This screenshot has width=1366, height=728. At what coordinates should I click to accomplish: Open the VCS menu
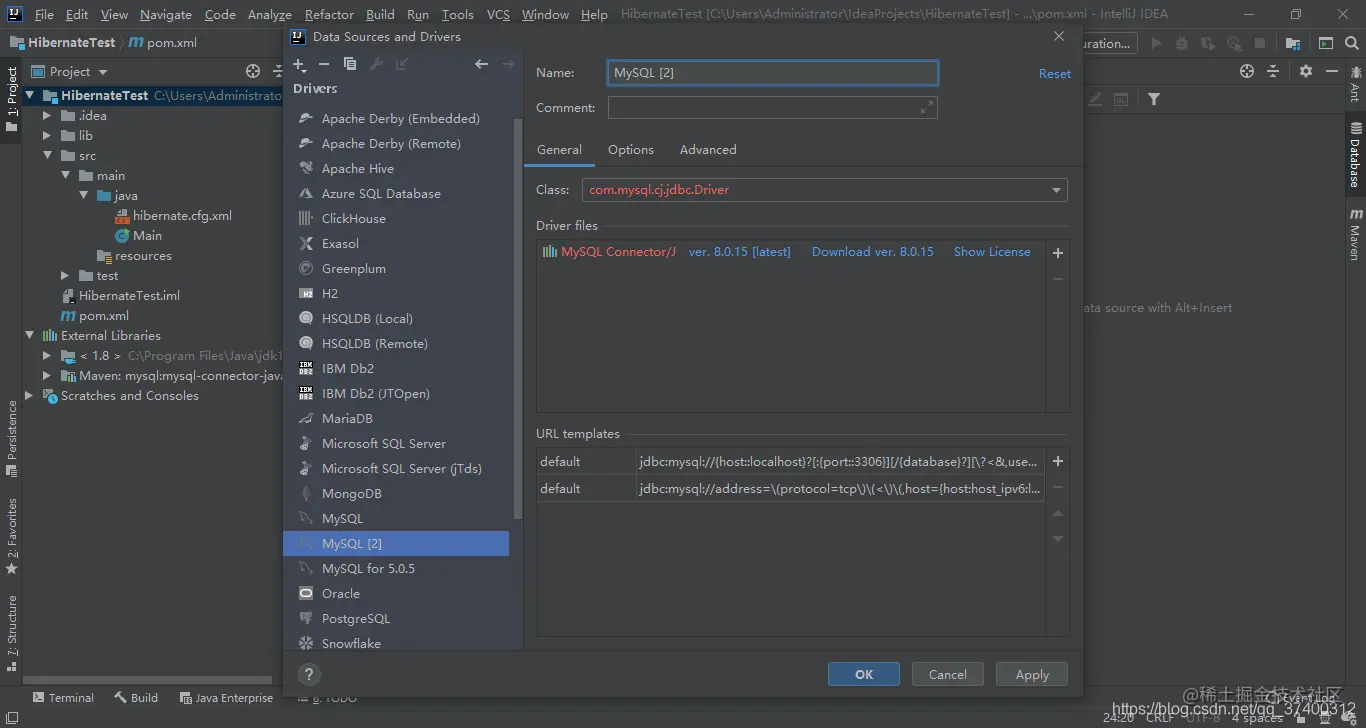pyautogui.click(x=498, y=14)
